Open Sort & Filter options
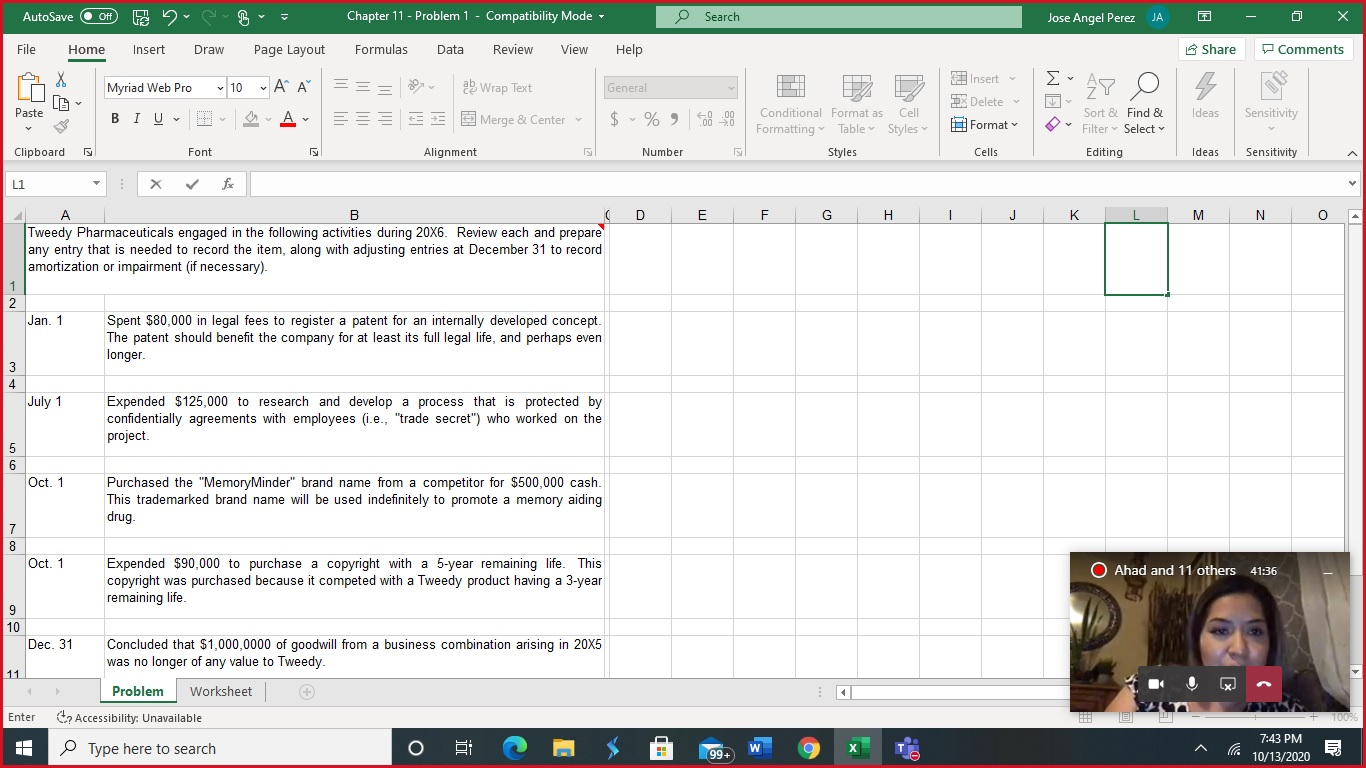Viewport: 1366px width, 768px height. [x=1098, y=104]
